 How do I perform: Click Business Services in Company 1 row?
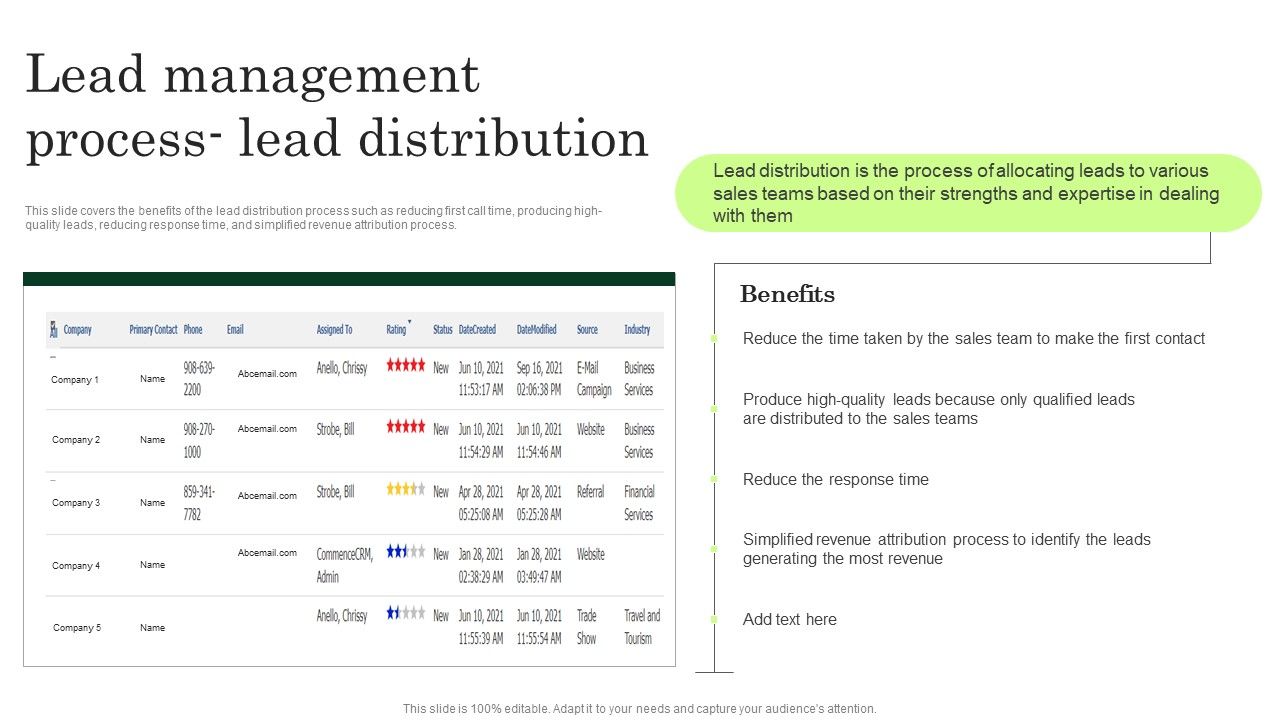639,379
